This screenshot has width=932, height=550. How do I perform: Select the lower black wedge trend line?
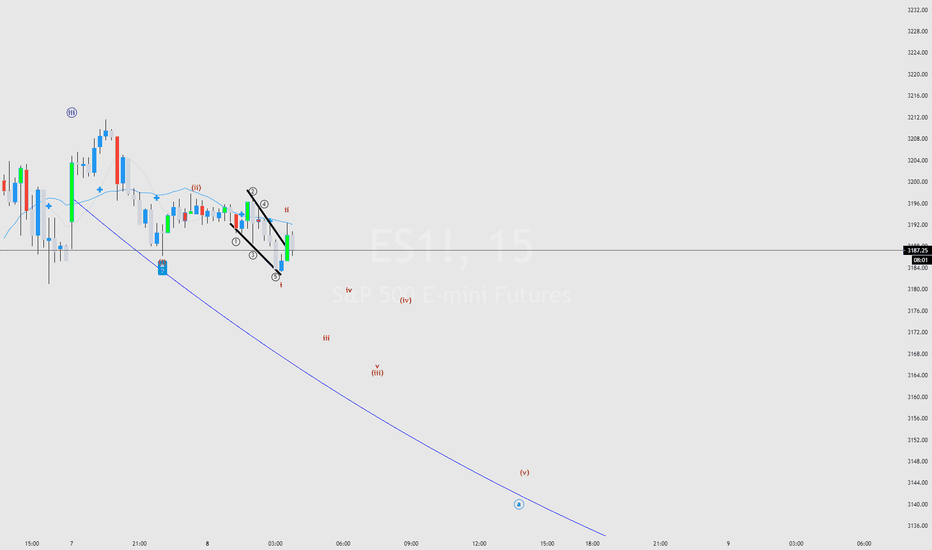pyautogui.click(x=256, y=249)
